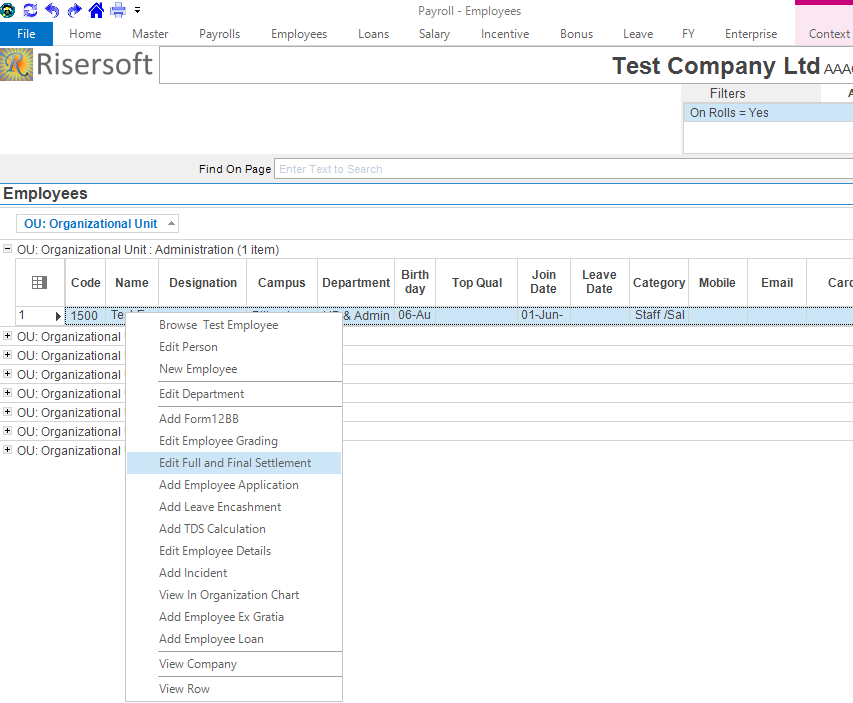Expand the last collapsed Organizational Unit group
The width and height of the screenshot is (853, 703).
[8, 451]
